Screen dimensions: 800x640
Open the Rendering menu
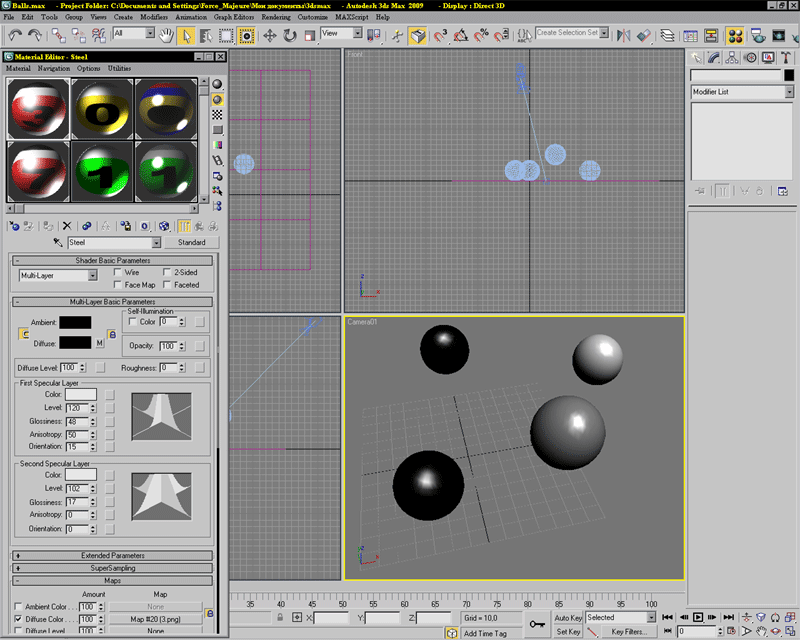point(275,18)
